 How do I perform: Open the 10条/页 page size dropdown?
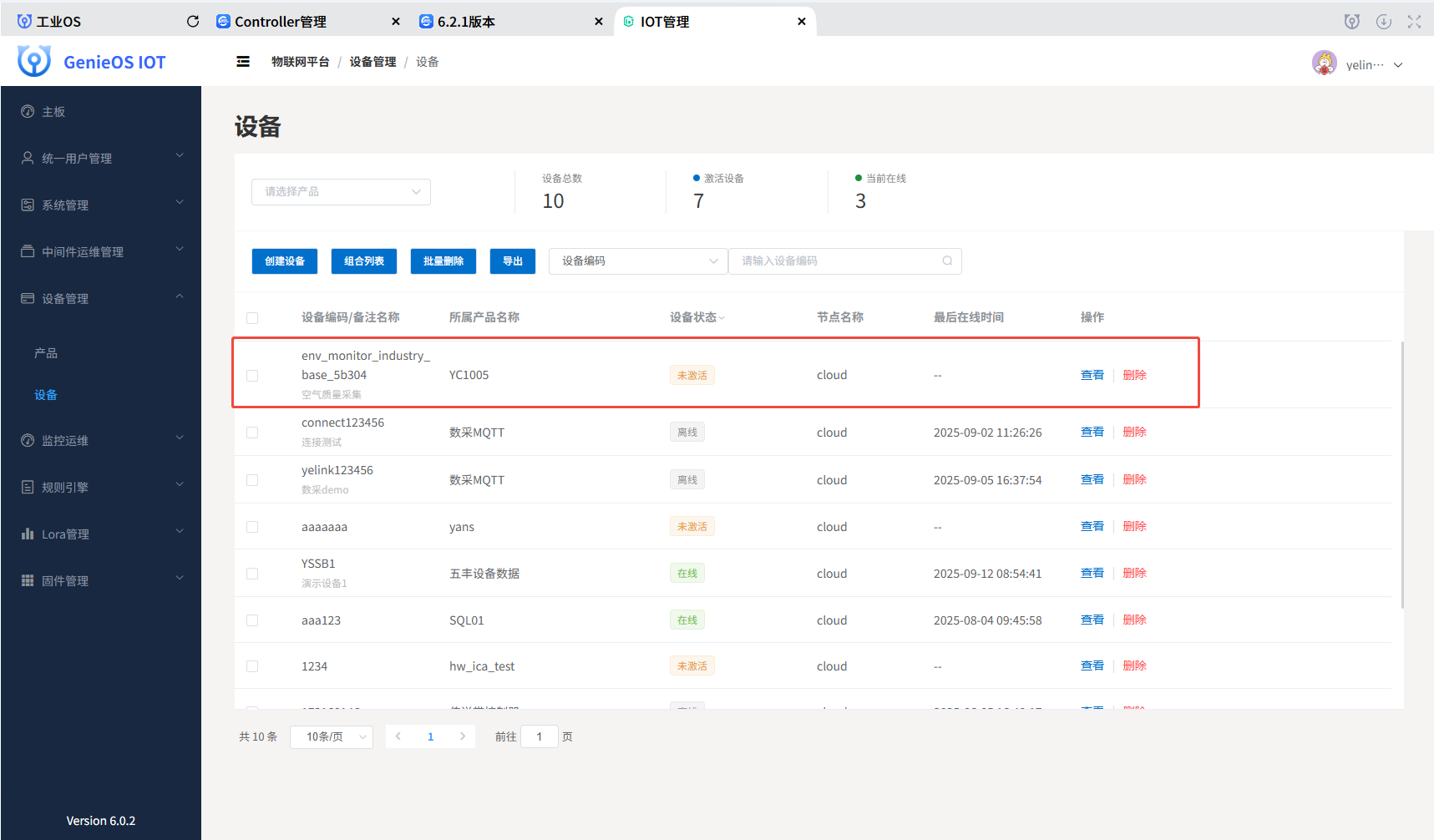pos(332,736)
